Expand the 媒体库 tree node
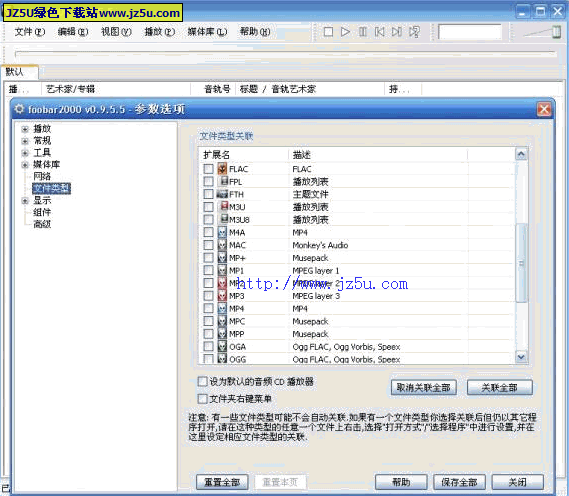The height and width of the screenshot is (496, 569). point(25,165)
